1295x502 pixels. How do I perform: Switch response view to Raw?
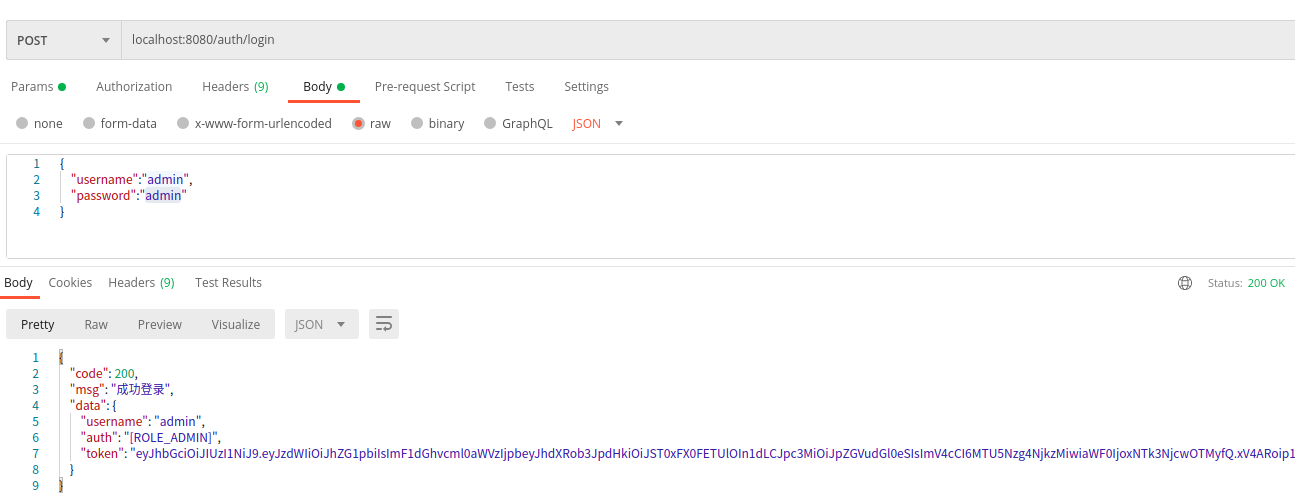click(96, 324)
